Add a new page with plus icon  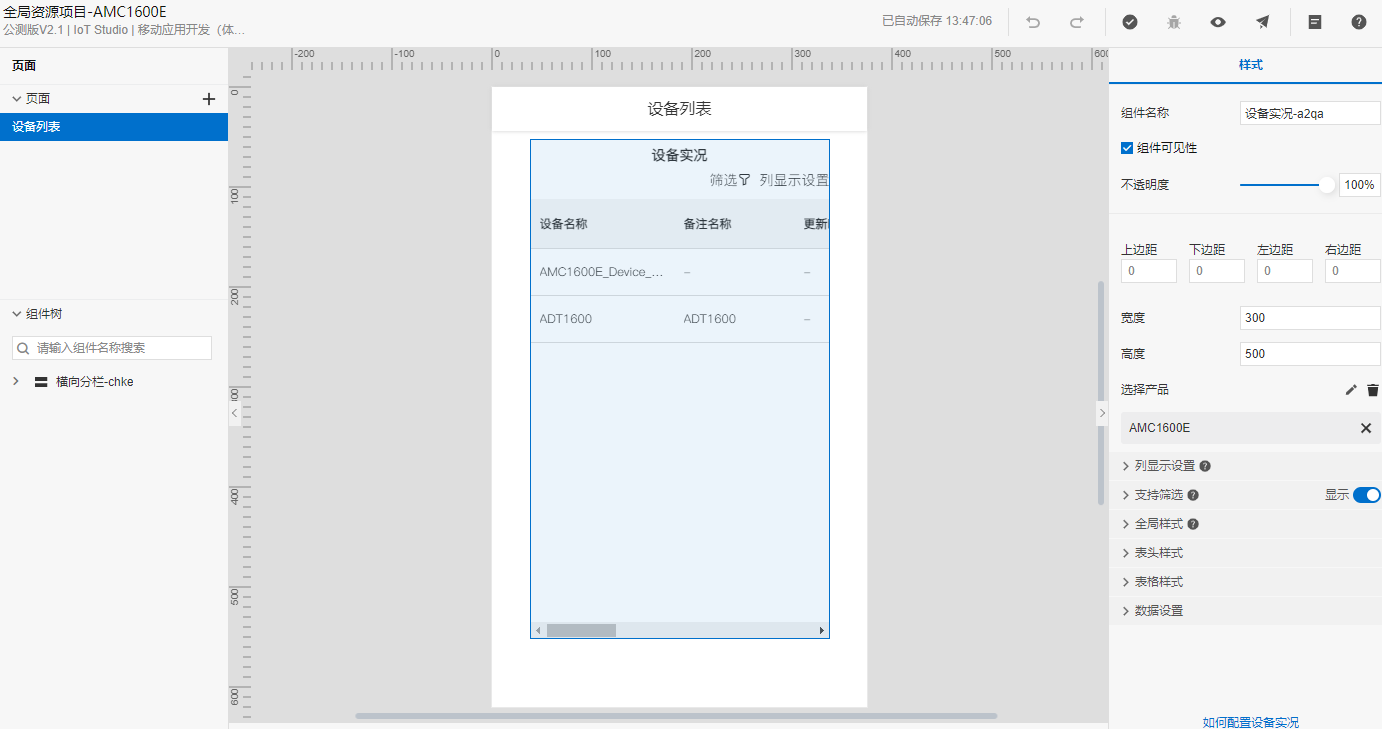(209, 99)
